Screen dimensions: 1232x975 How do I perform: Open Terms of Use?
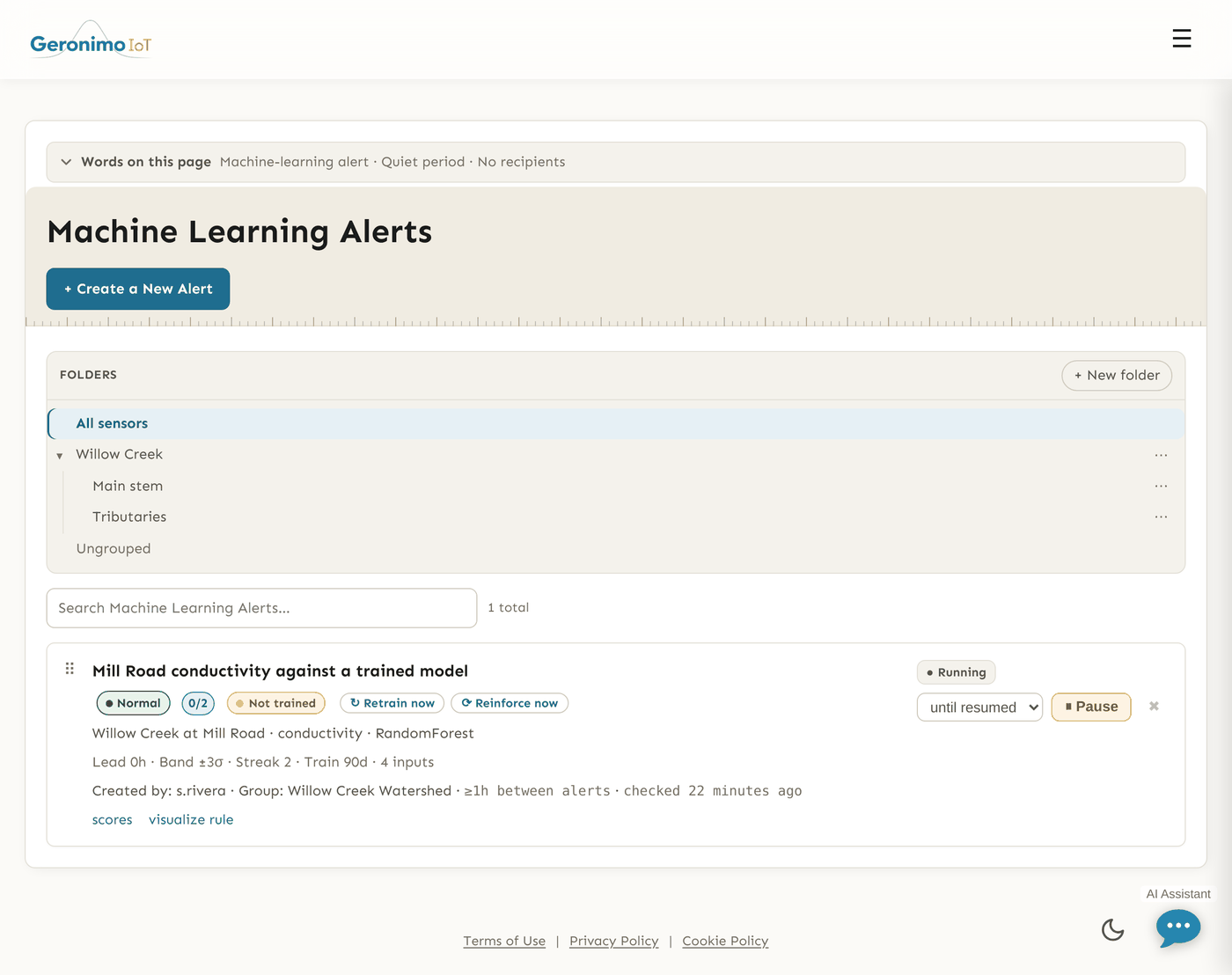tap(504, 941)
